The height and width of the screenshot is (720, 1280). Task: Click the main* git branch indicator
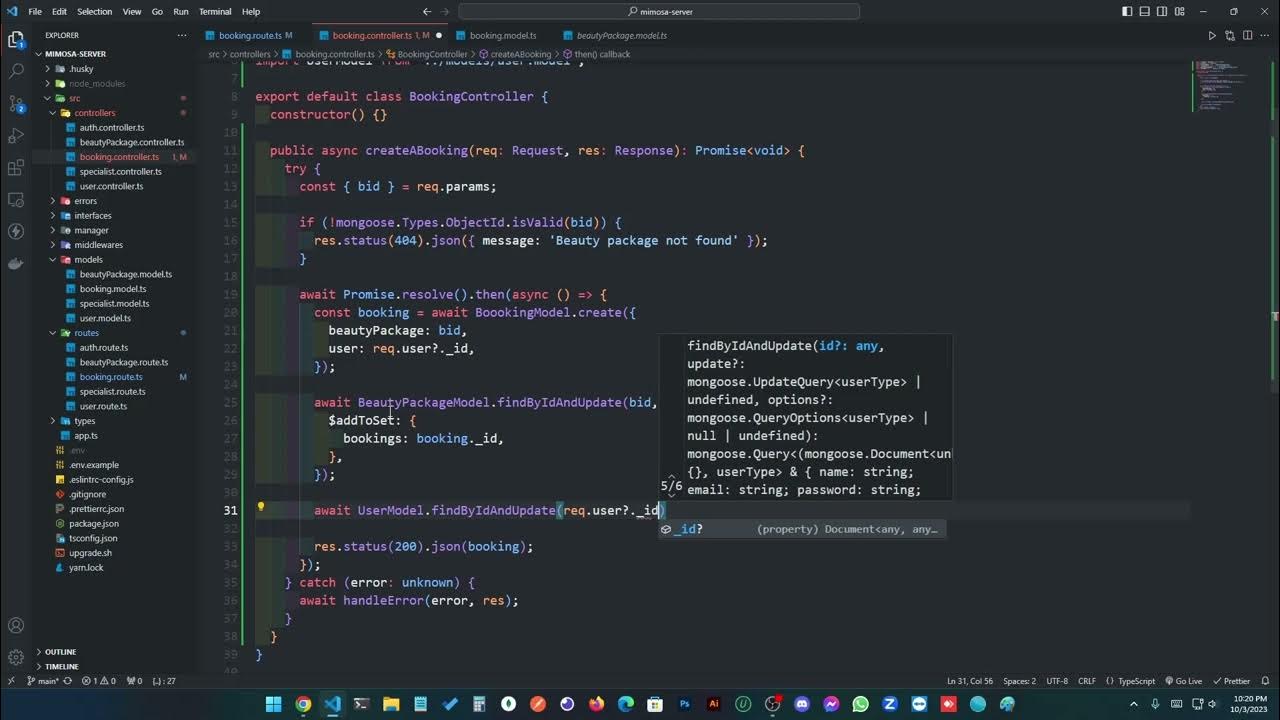(x=42, y=681)
